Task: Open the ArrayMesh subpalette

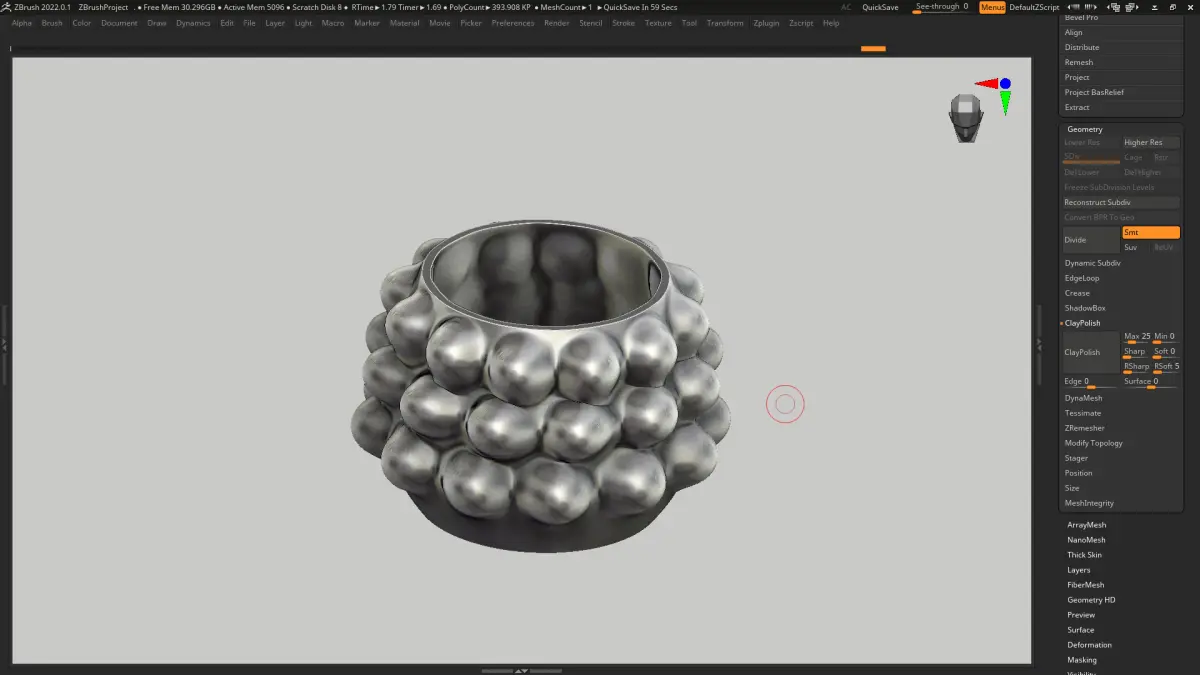Action: pyautogui.click(x=1086, y=525)
